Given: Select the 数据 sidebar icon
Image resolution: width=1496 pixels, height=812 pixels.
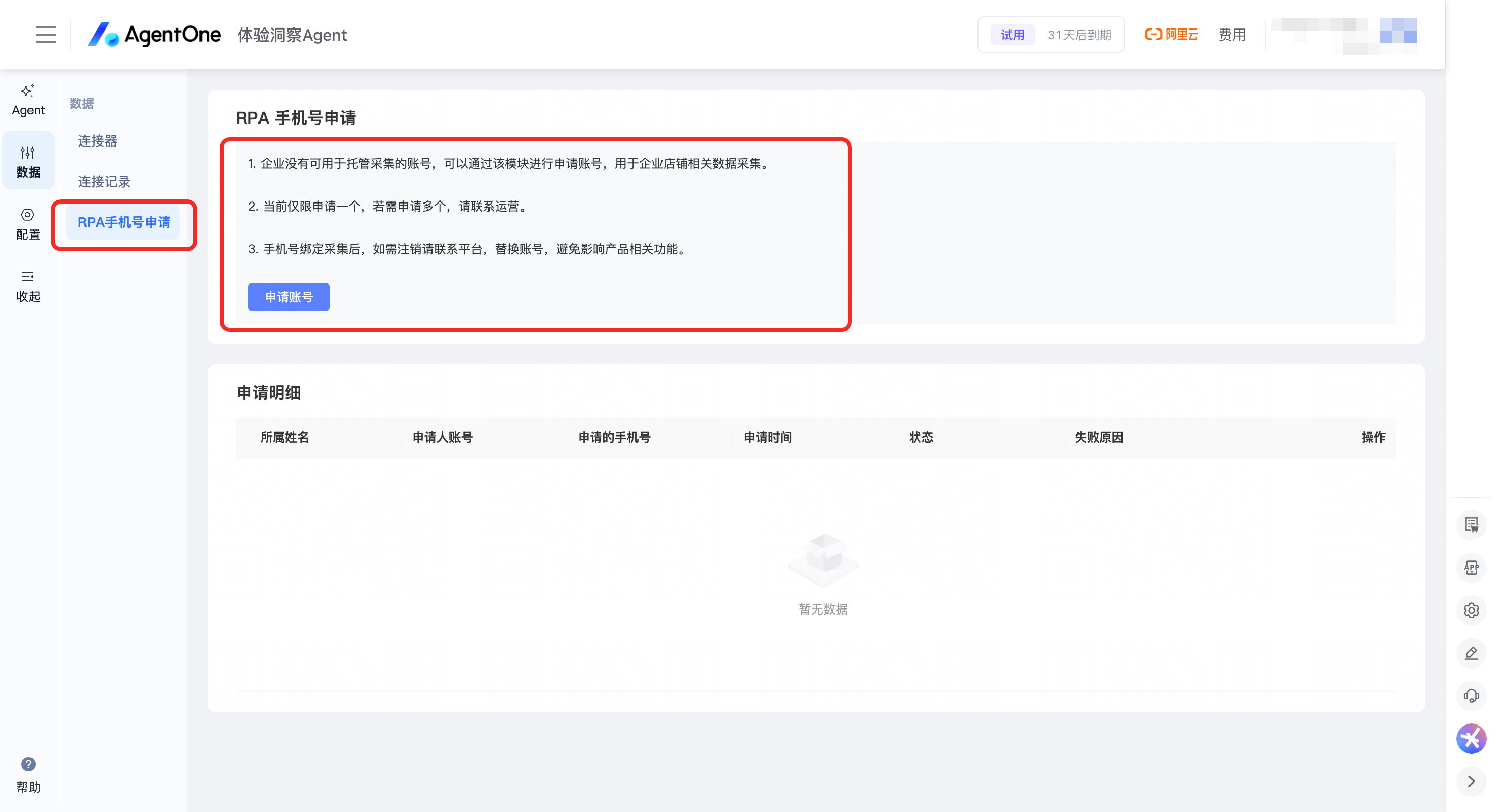Looking at the screenshot, I should click(x=28, y=161).
